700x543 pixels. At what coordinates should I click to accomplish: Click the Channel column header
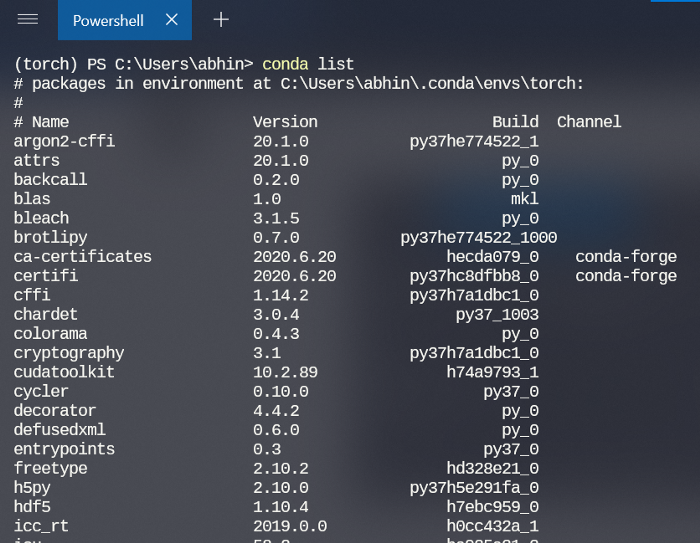coord(589,122)
